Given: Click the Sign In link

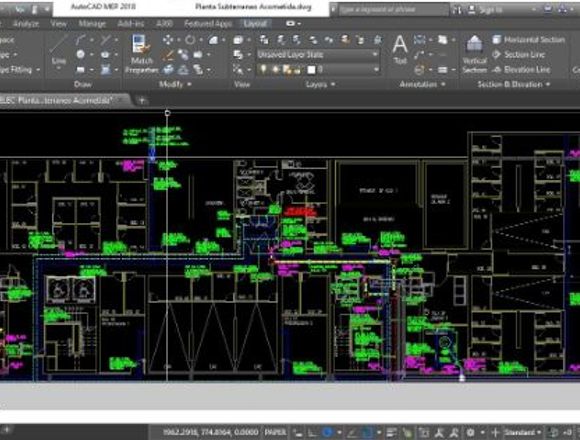Looking at the screenshot, I should pyautogui.click(x=490, y=10).
